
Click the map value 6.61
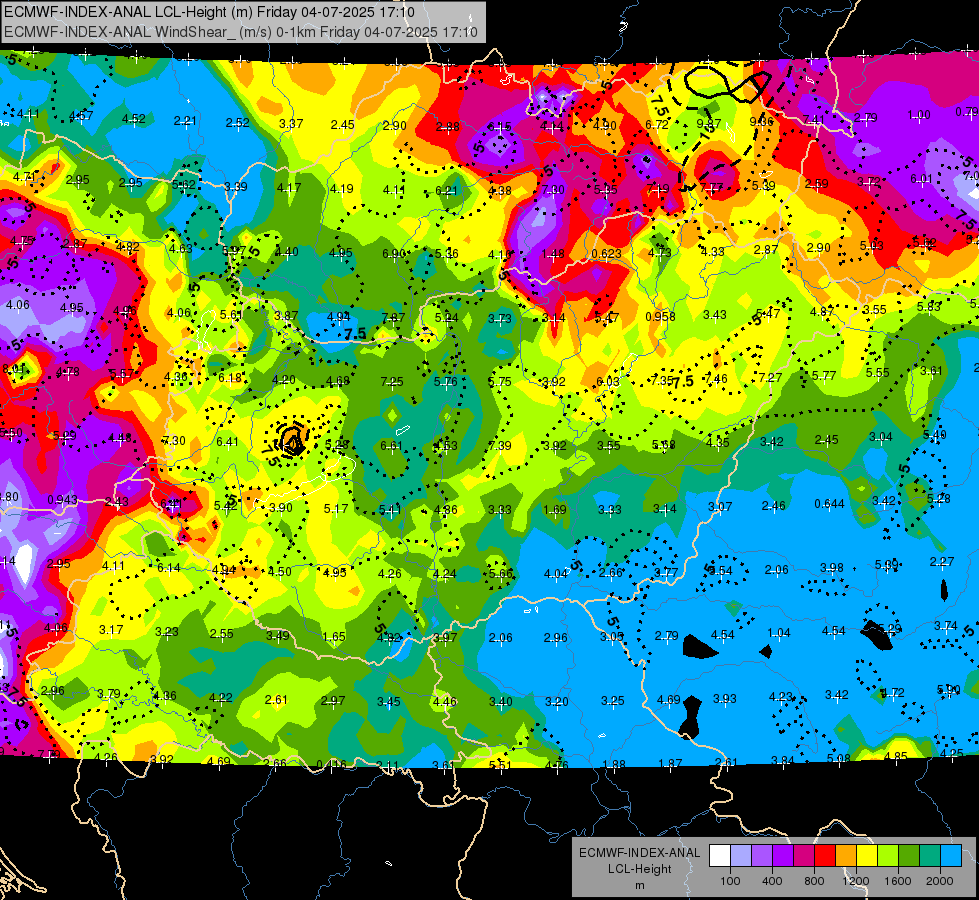pos(391,445)
